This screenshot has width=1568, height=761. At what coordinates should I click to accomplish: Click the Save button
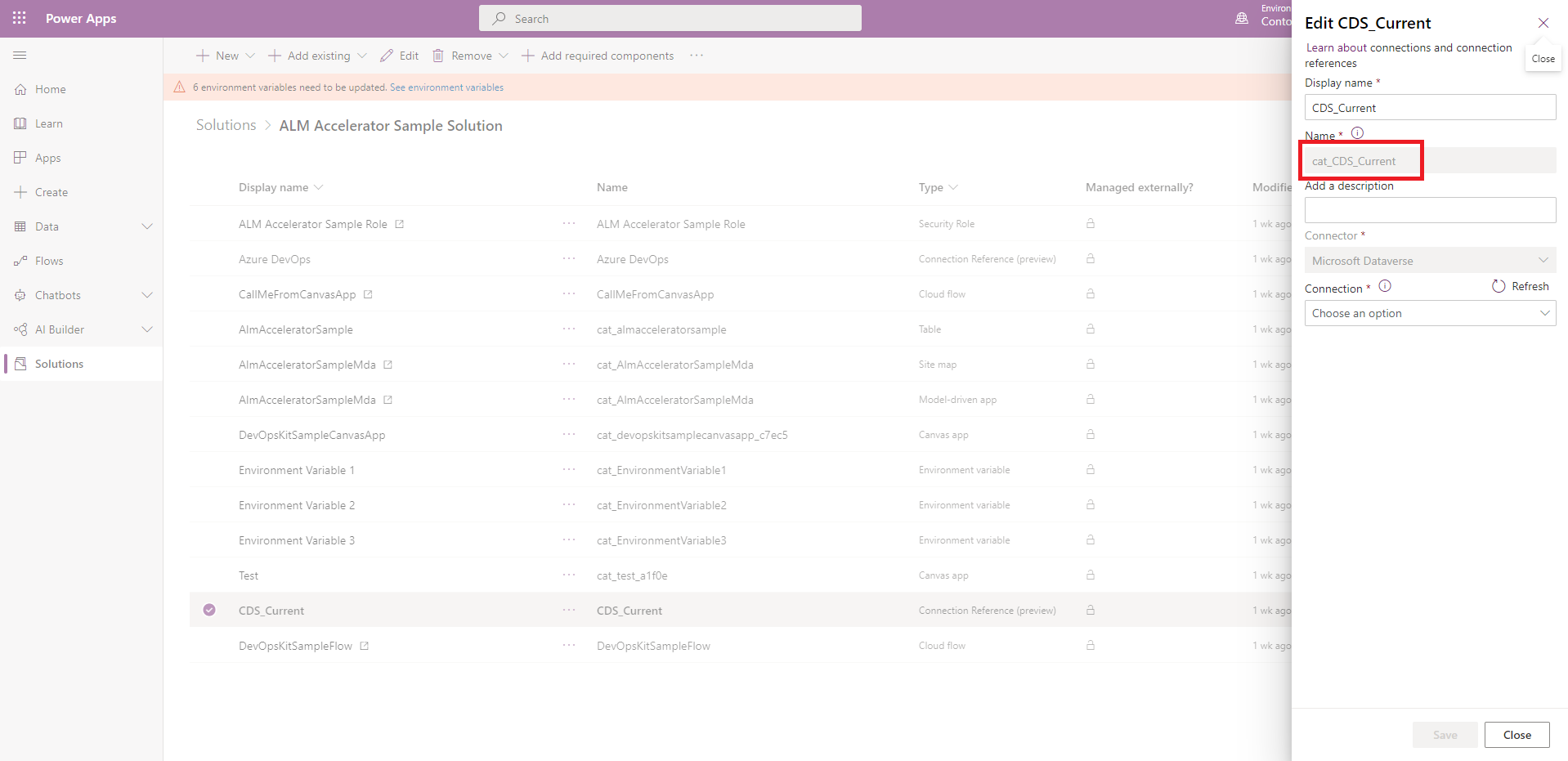[x=1445, y=735]
